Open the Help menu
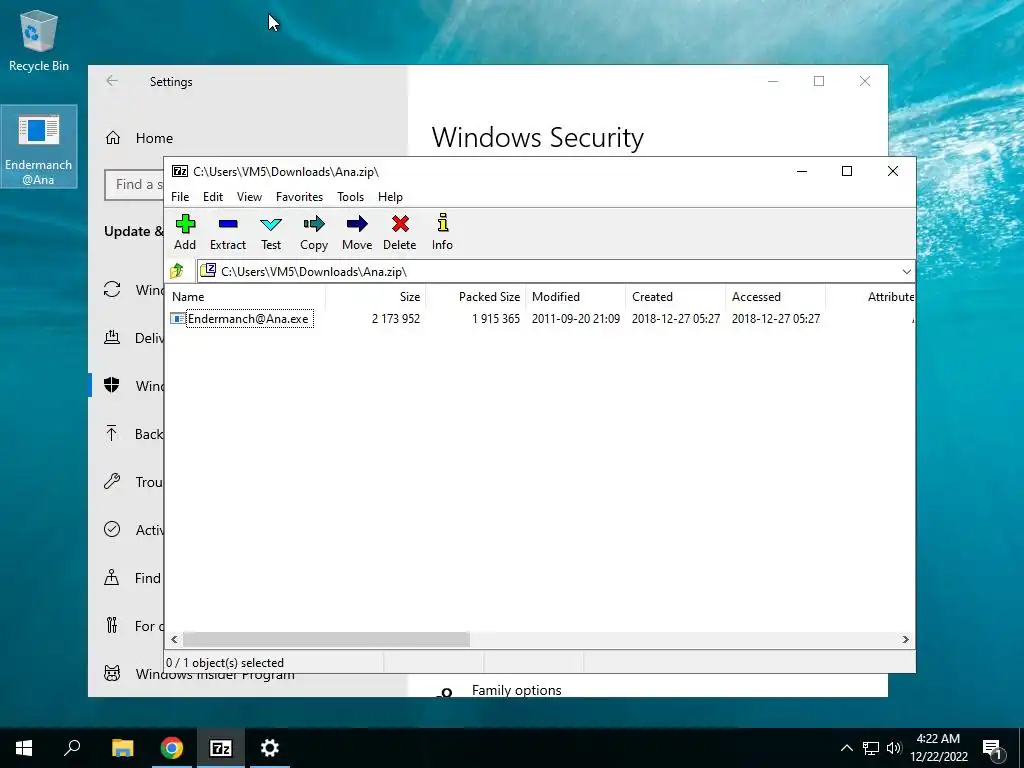 [x=390, y=197]
